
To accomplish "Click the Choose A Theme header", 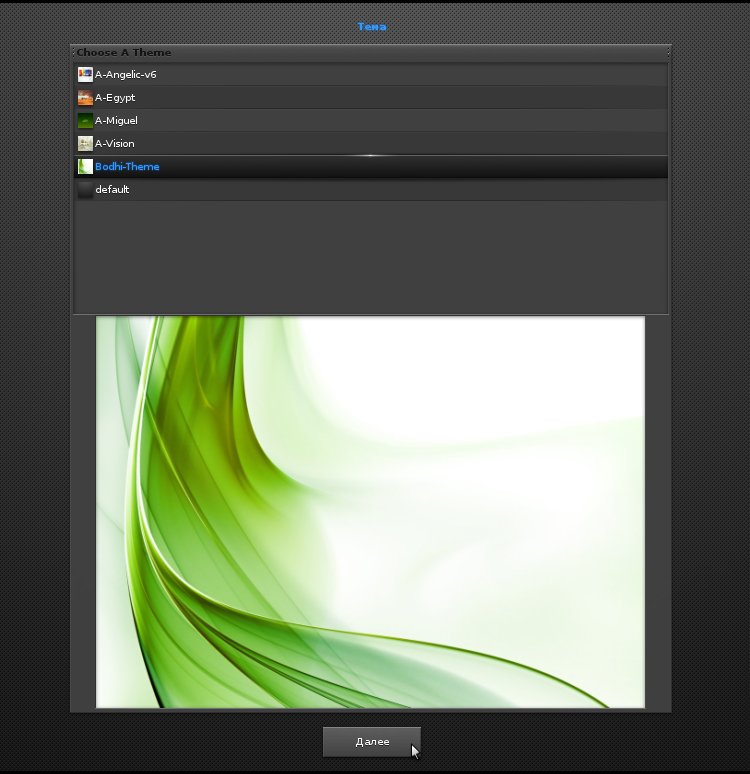I will pos(123,52).
